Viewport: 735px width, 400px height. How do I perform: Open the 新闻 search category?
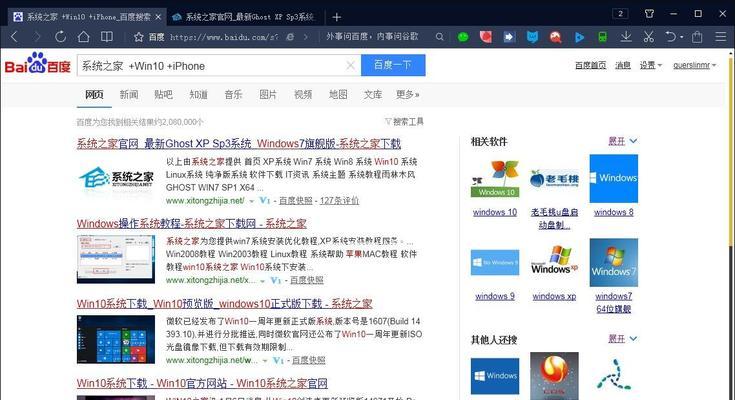click(x=129, y=95)
